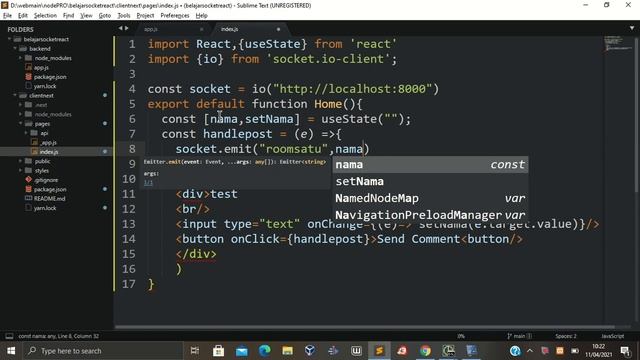Open Mail app from taskbar
640x360 pixels.
pyautogui.click(x=242, y=351)
